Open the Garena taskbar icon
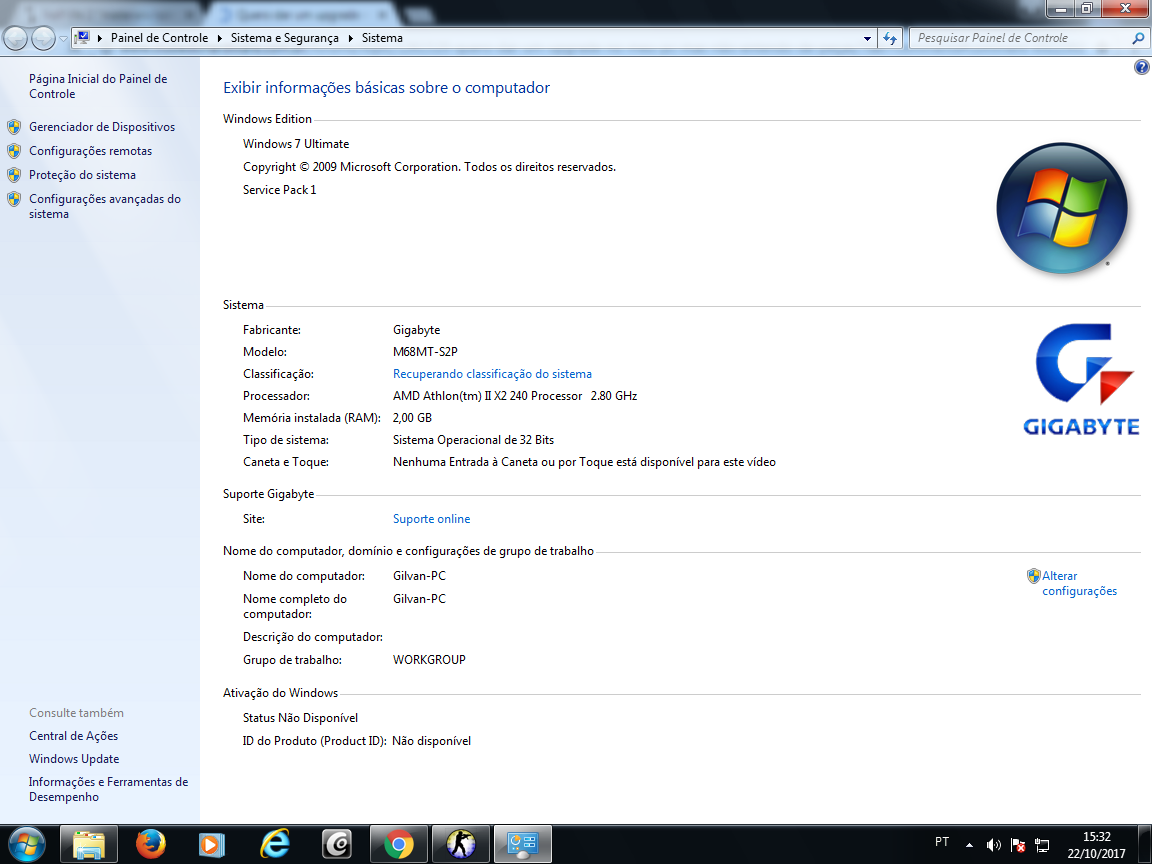 point(337,844)
